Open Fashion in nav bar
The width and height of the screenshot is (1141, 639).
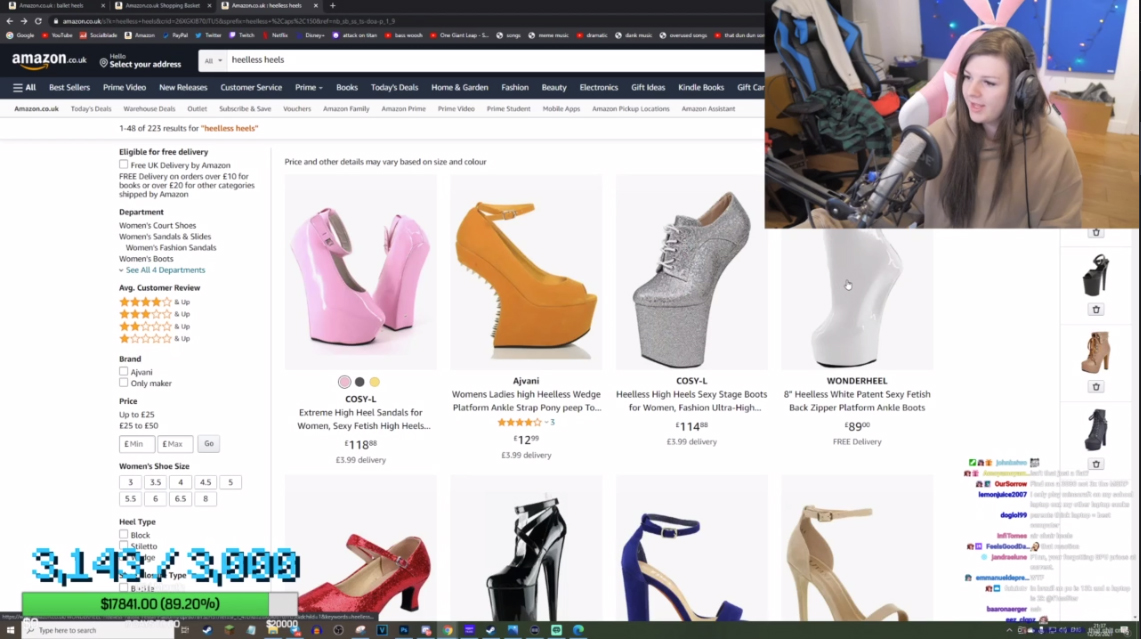(514, 87)
